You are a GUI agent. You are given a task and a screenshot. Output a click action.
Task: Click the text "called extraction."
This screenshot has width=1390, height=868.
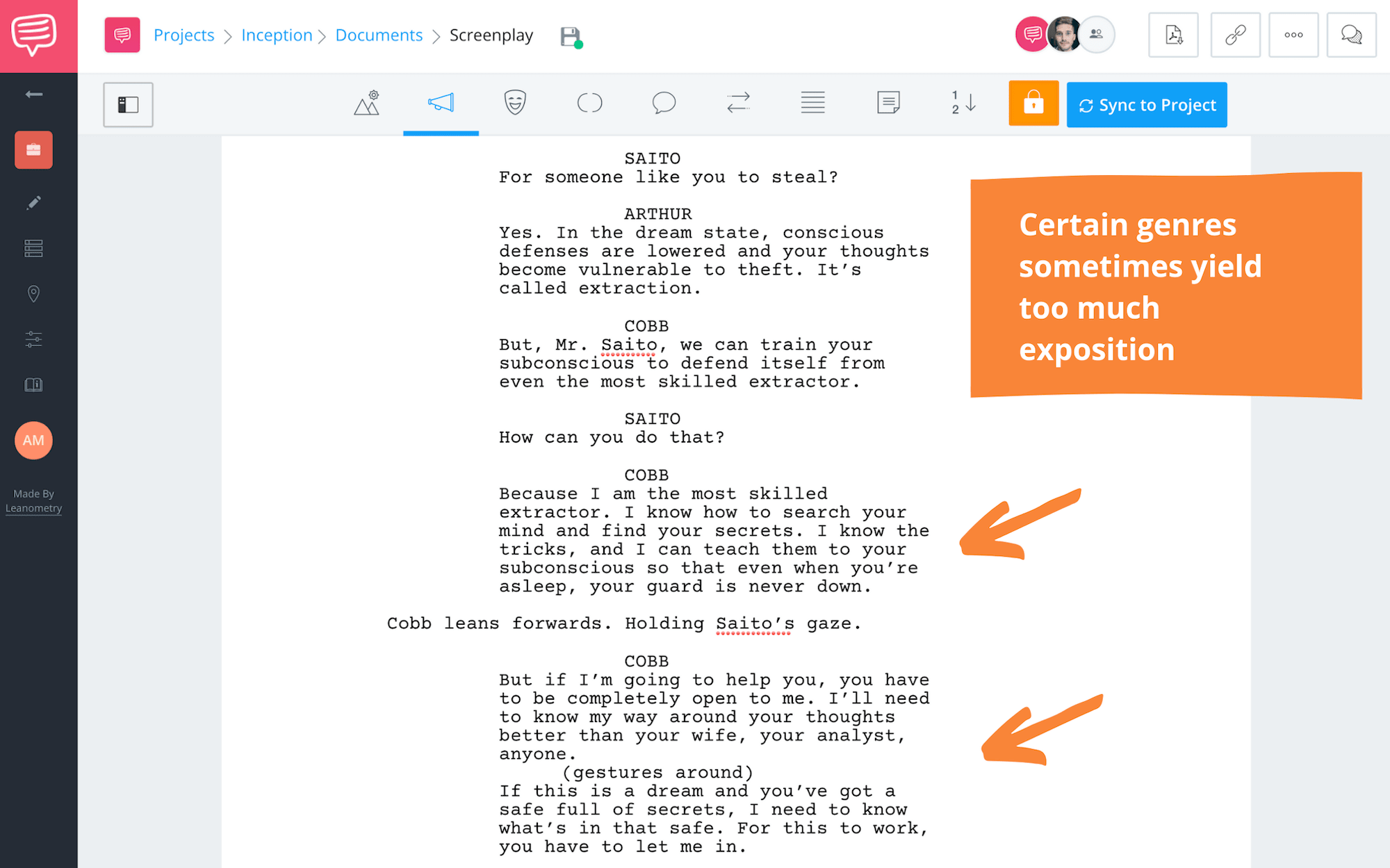click(600, 288)
